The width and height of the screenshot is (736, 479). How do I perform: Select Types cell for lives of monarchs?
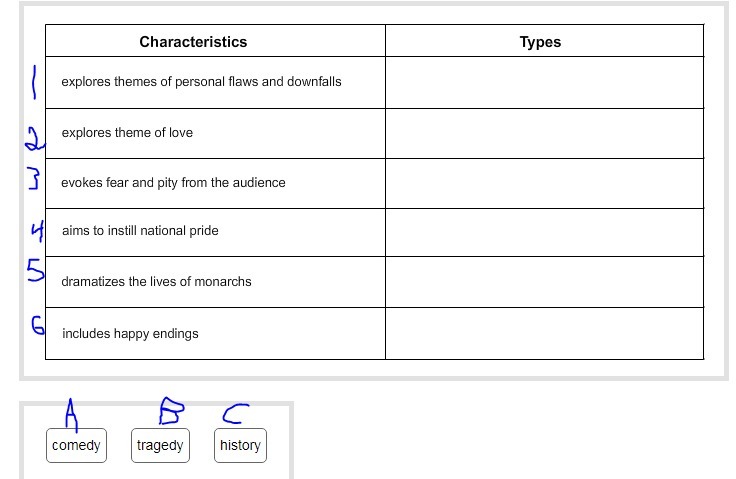(x=544, y=282)
